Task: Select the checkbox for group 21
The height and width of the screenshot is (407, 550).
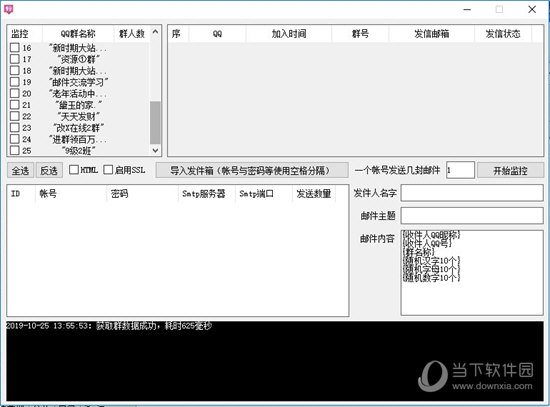Action: (14, 105)
